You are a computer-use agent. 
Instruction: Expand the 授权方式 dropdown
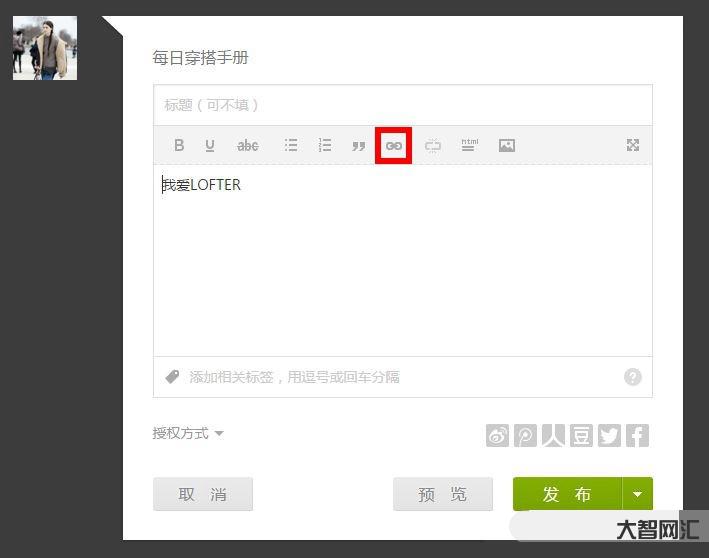pos(188,433)
